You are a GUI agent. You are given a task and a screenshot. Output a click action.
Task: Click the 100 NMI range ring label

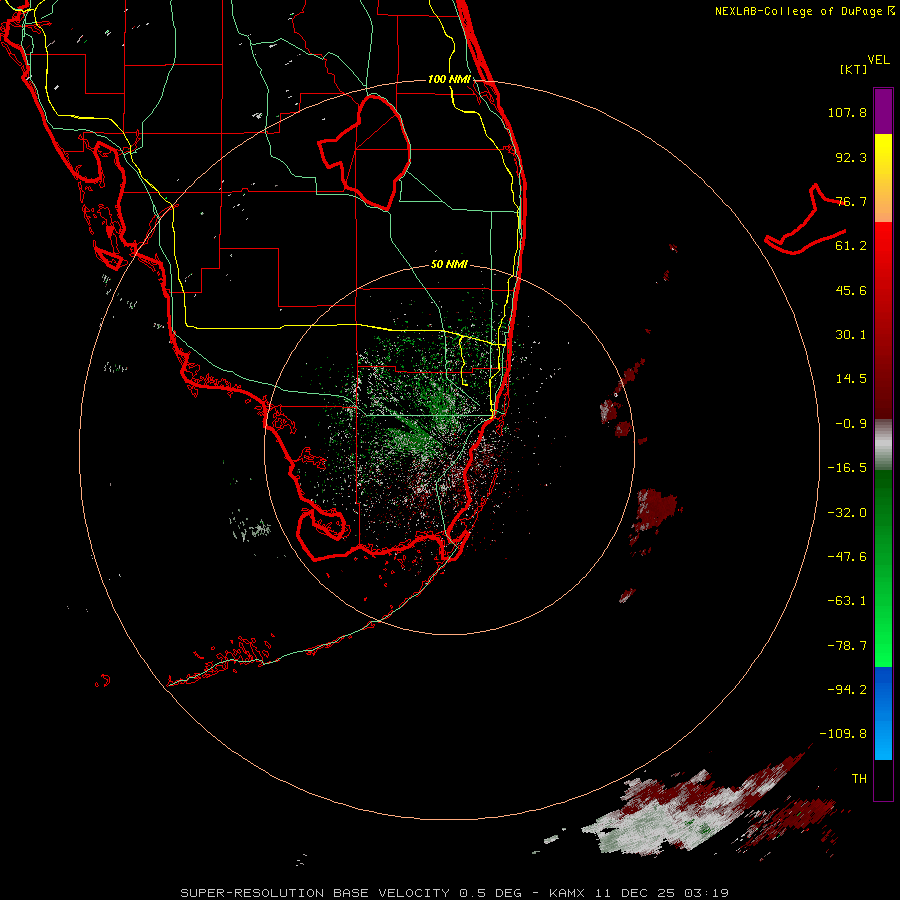click(x=449, y=79)
